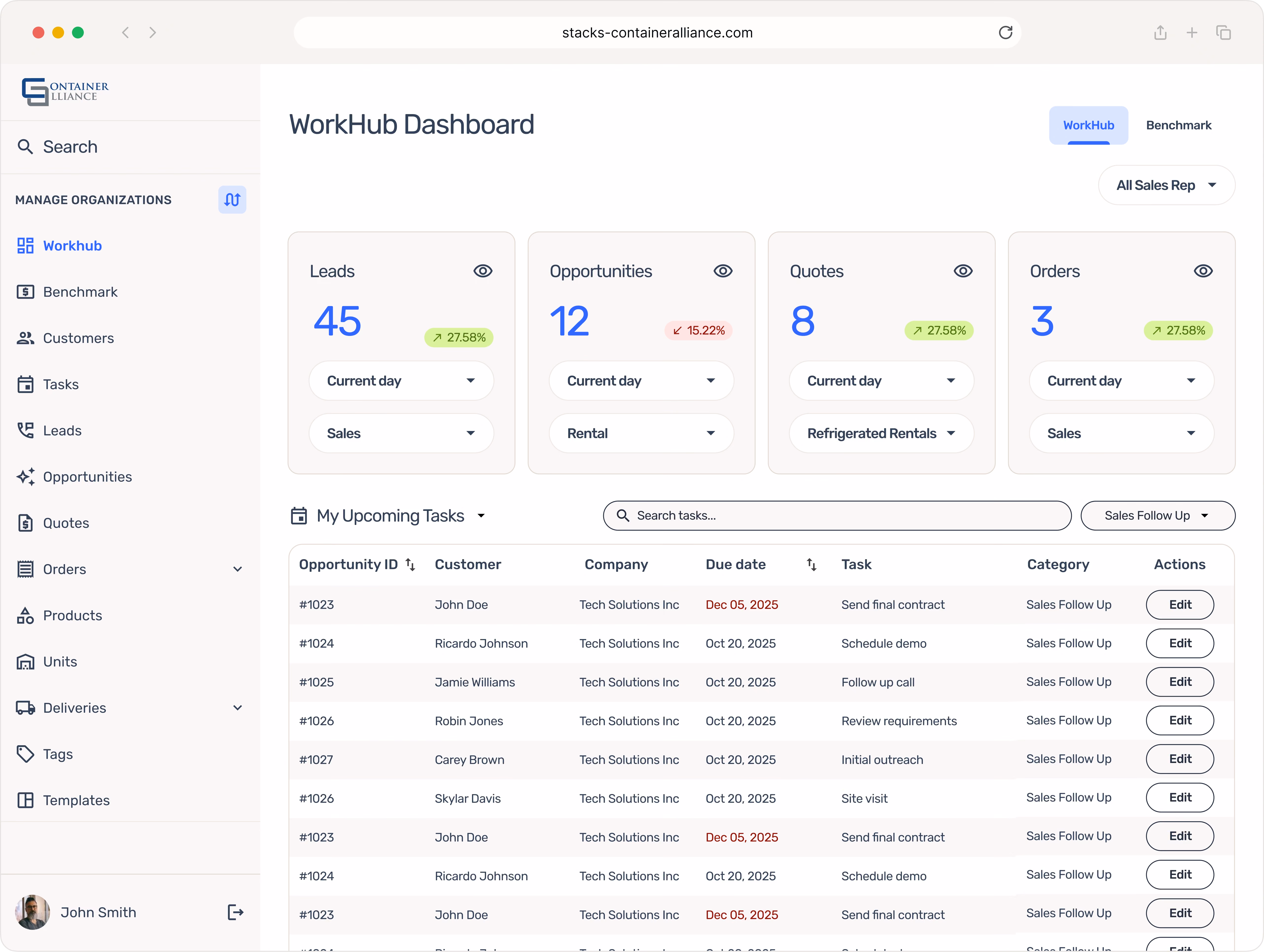Open Current day dropdown in Leads card
Viewport: 1264px width, 952px height.
(x=401, y=381)
